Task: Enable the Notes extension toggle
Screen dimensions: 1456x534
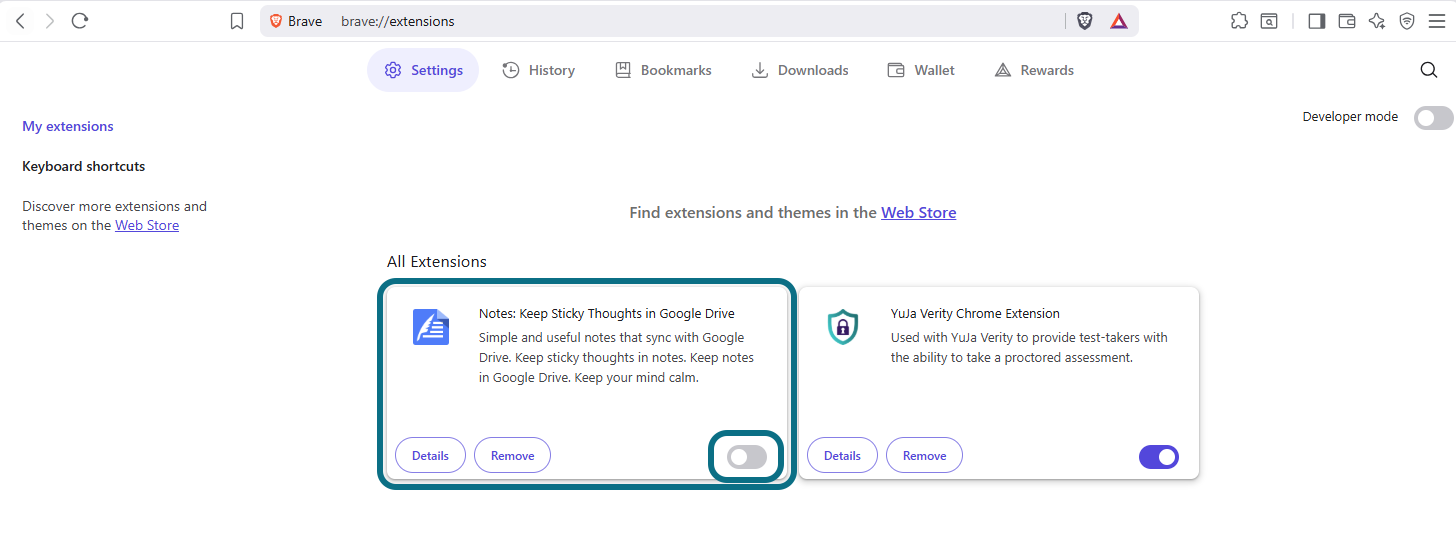Action: pos(747,457)
